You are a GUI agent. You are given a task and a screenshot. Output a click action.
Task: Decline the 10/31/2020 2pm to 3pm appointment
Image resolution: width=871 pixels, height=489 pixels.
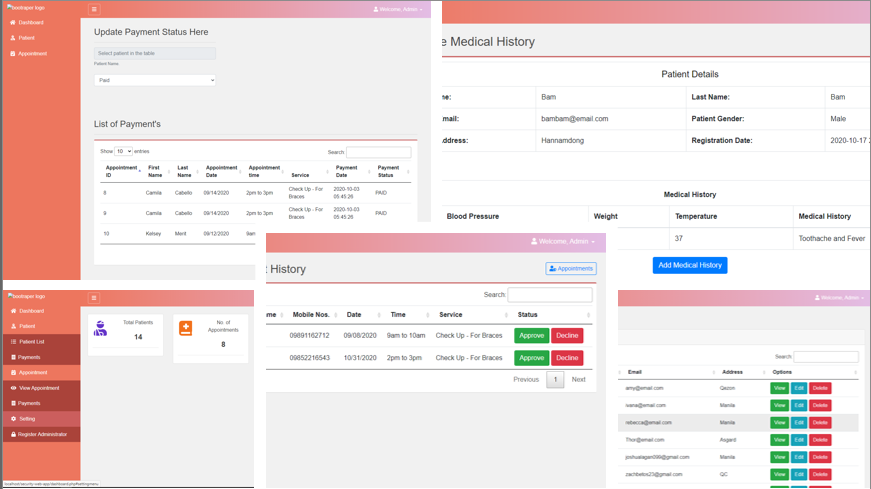(567, 358)
